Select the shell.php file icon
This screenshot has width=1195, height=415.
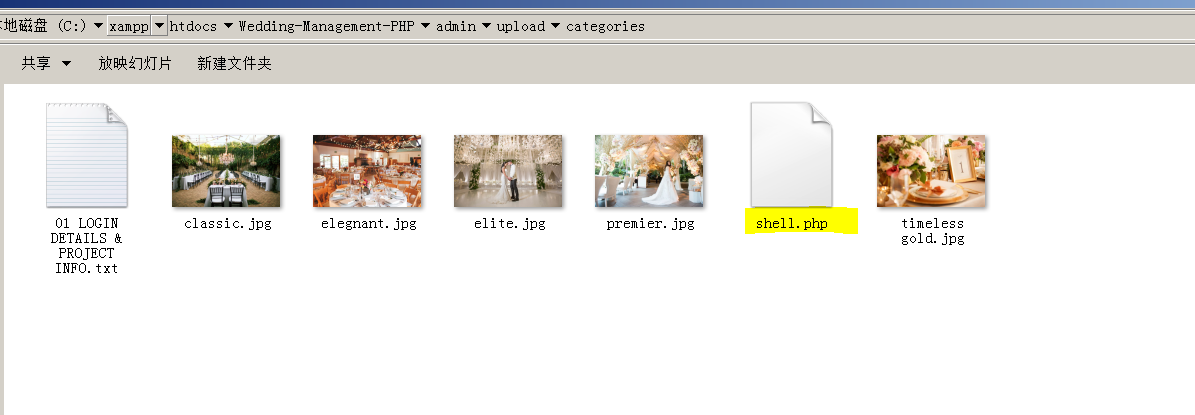pyautogui.click(x=791, y=155)
